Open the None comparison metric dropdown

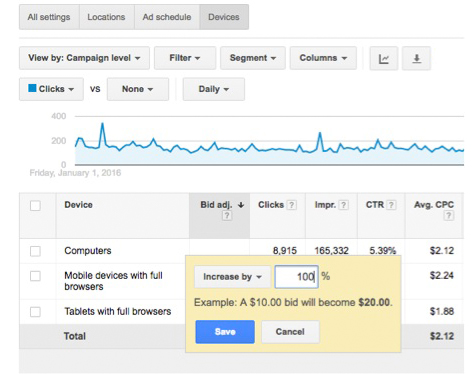[138, 89]
